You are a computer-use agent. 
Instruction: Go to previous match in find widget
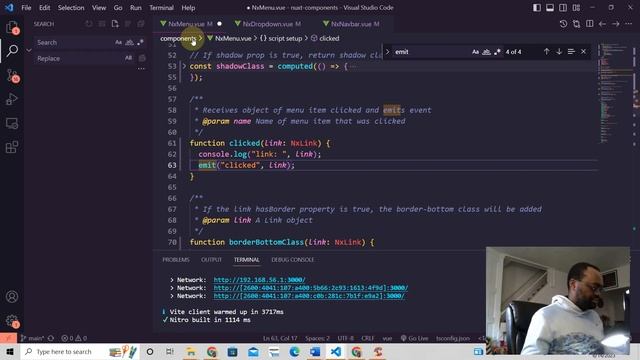(546, 52)
